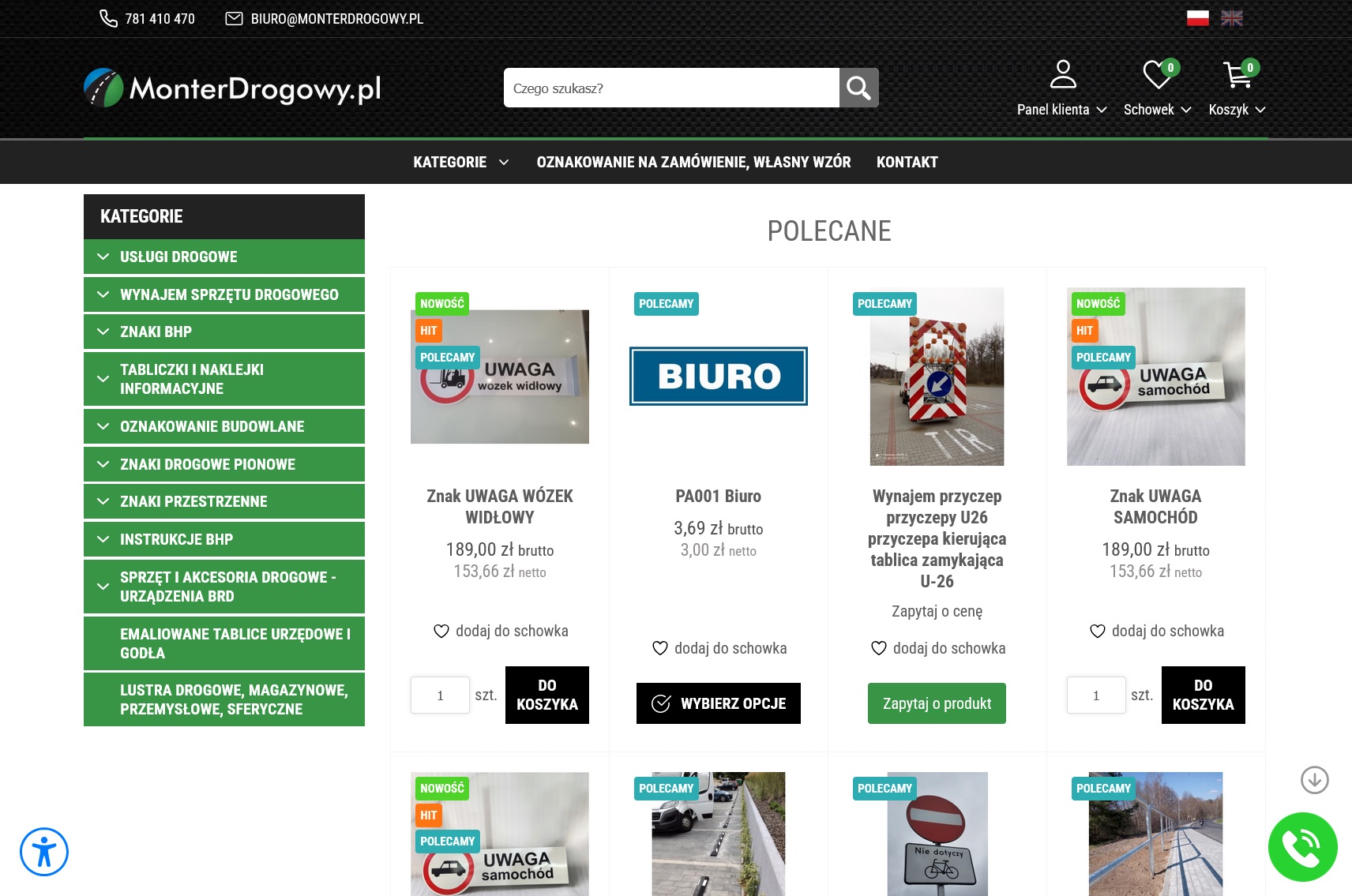
Task: Select the Polish flag language icon
Action: 1198,17
